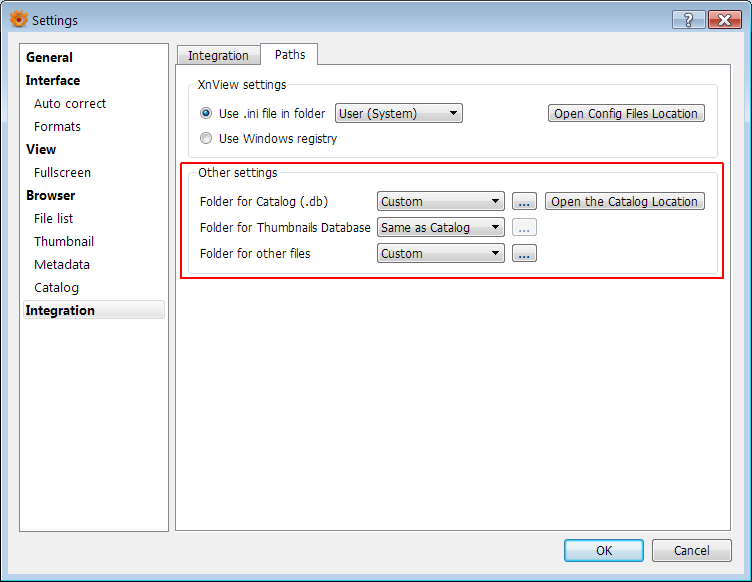Click the XnView app icon in title bar
Viewport: 752px width, 582px height.
coord(19,20)
